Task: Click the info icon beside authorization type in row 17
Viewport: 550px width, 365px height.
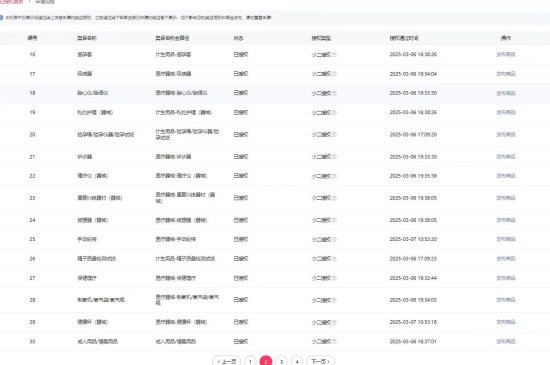Action: click(334, 74)
